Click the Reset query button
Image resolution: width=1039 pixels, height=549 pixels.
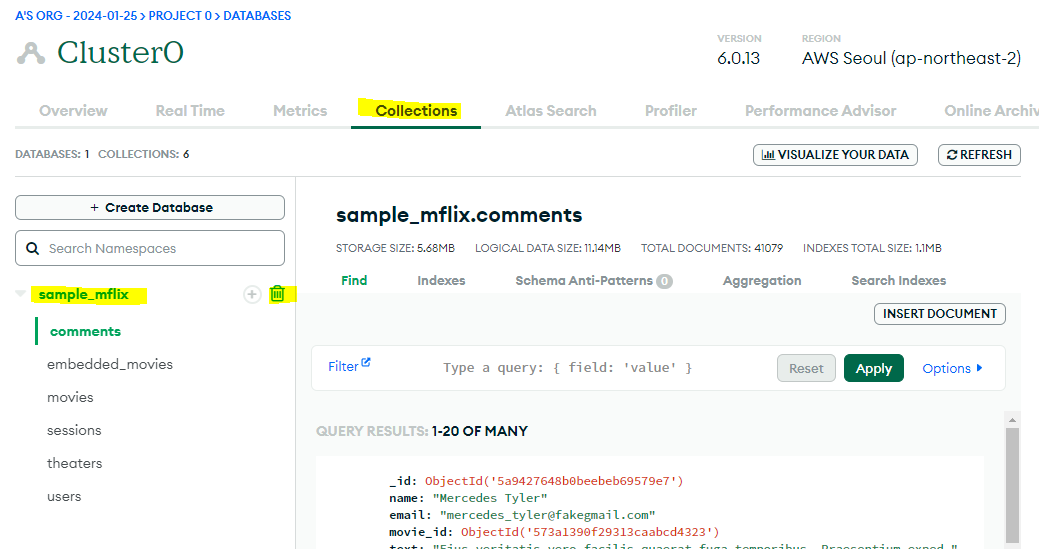pos(806,368)
